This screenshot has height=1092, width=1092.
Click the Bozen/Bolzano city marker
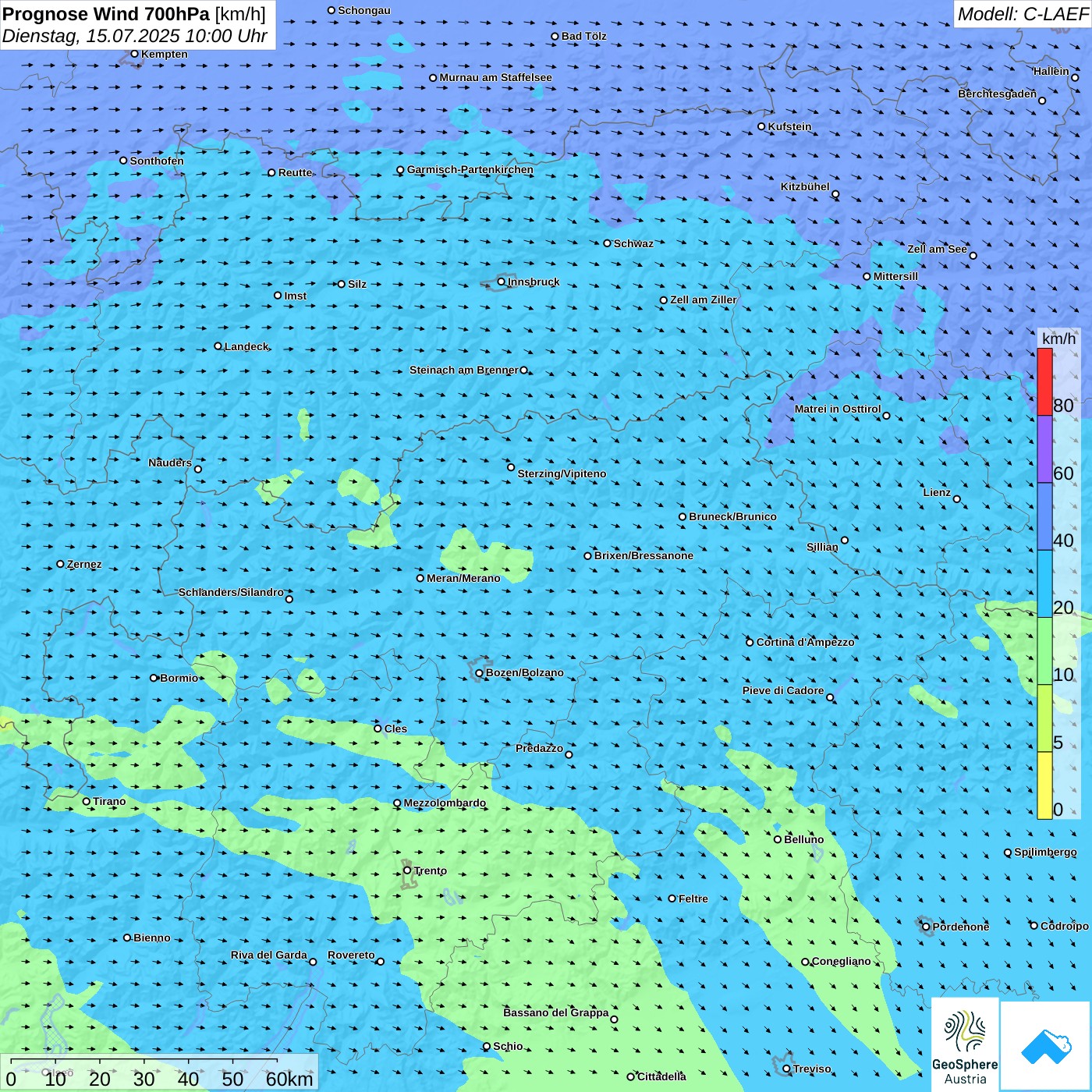click(480, 672)
